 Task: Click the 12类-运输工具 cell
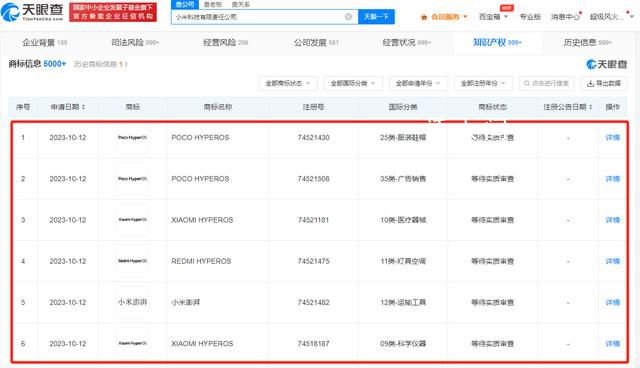(403, 302)
